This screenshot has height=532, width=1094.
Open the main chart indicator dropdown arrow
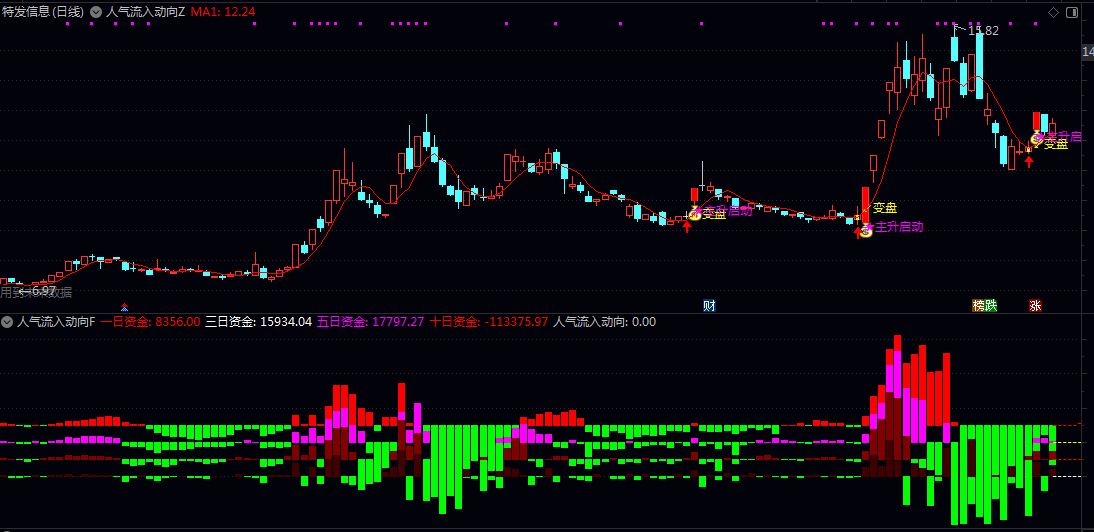coord(96,12)
